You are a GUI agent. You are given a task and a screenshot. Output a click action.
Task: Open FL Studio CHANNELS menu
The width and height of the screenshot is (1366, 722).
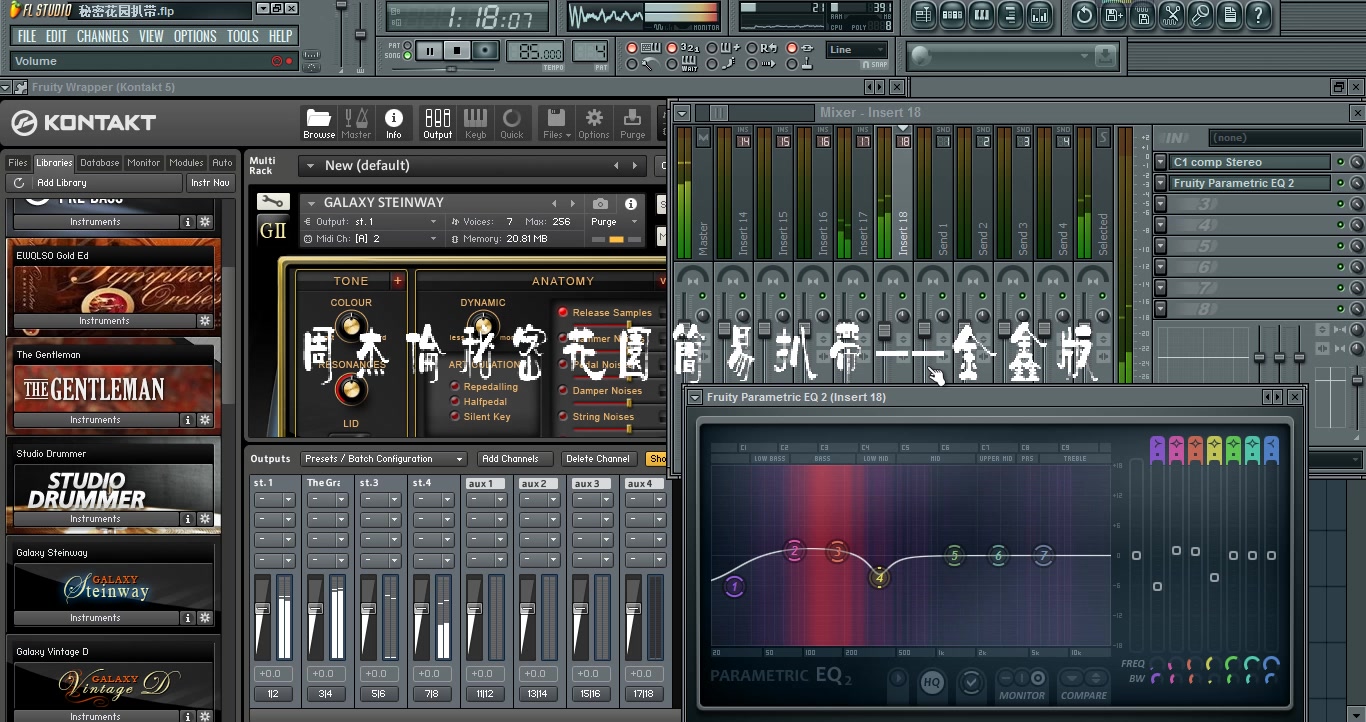(103, 36)
